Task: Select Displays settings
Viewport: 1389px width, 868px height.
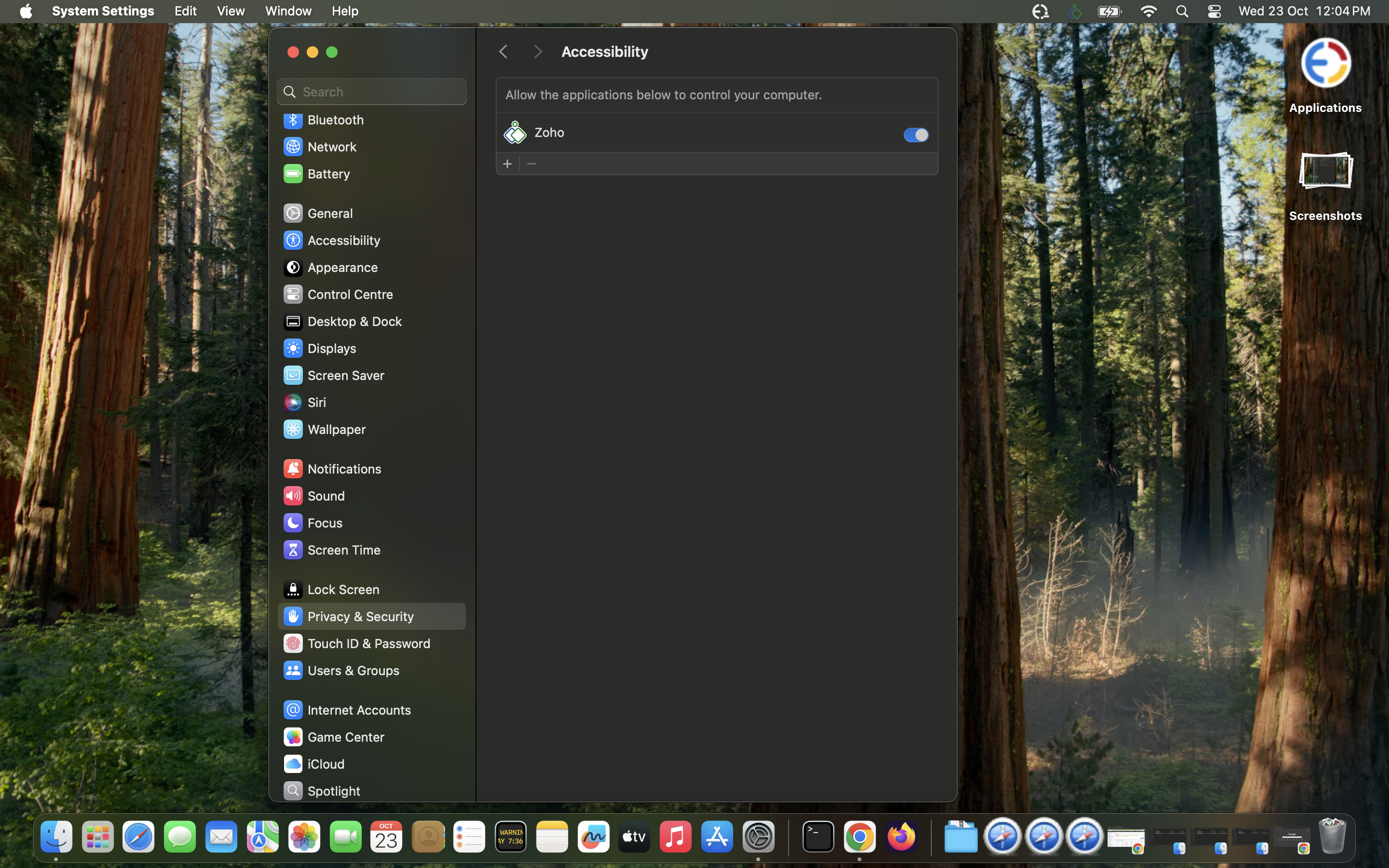Action: click(x=331, y=348)
